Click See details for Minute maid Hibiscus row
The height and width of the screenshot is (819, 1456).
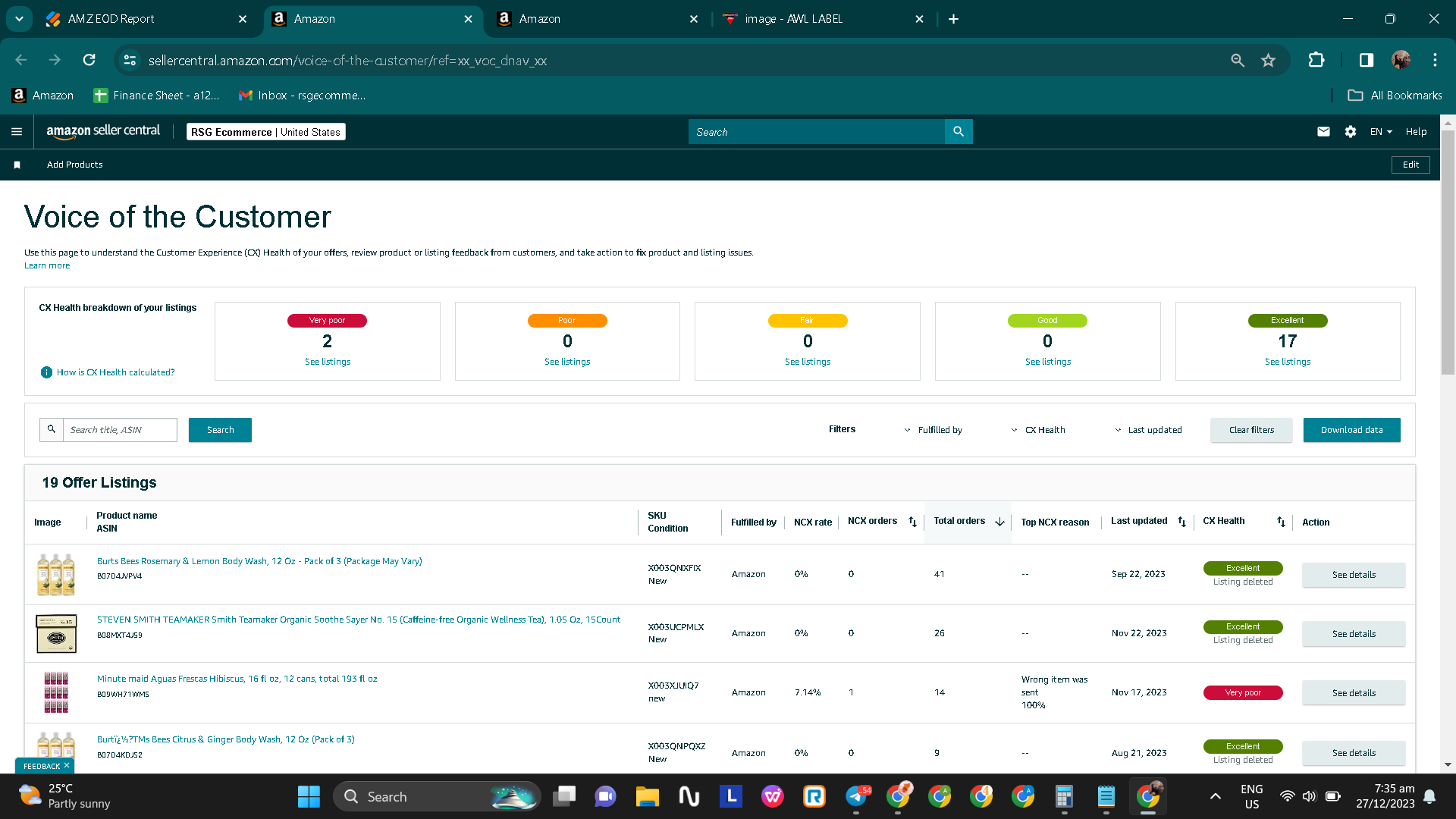[x=1354, y=693]
